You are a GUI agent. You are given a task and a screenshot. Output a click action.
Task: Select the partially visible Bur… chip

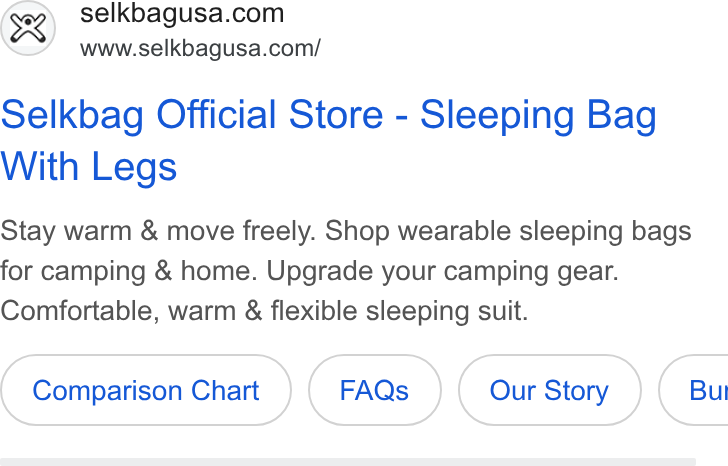point(694,390)
